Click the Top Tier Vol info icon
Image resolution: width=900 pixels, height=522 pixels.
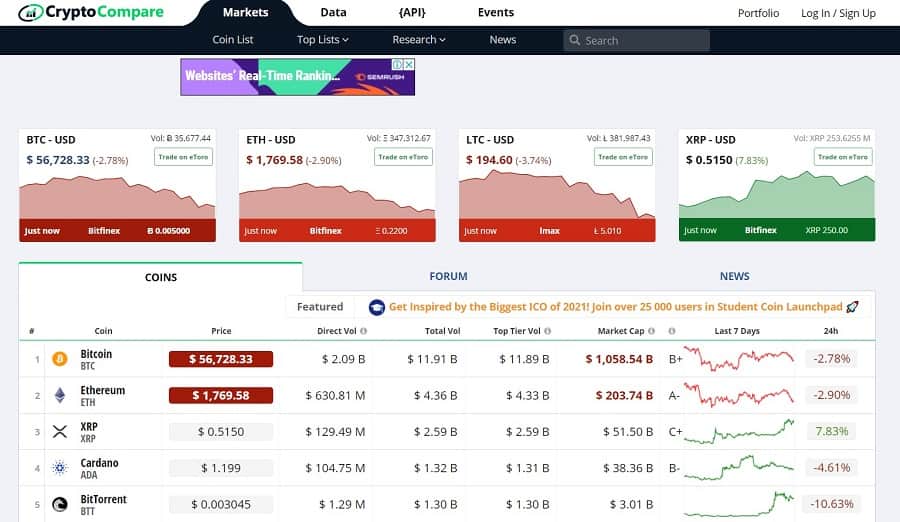pos(548,331)
